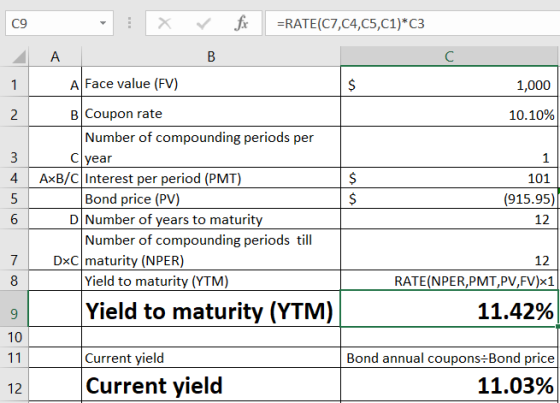This screenshot has width=560, height=403.
Task: Click cell A2 containing letter B
Action: point(55,111)
